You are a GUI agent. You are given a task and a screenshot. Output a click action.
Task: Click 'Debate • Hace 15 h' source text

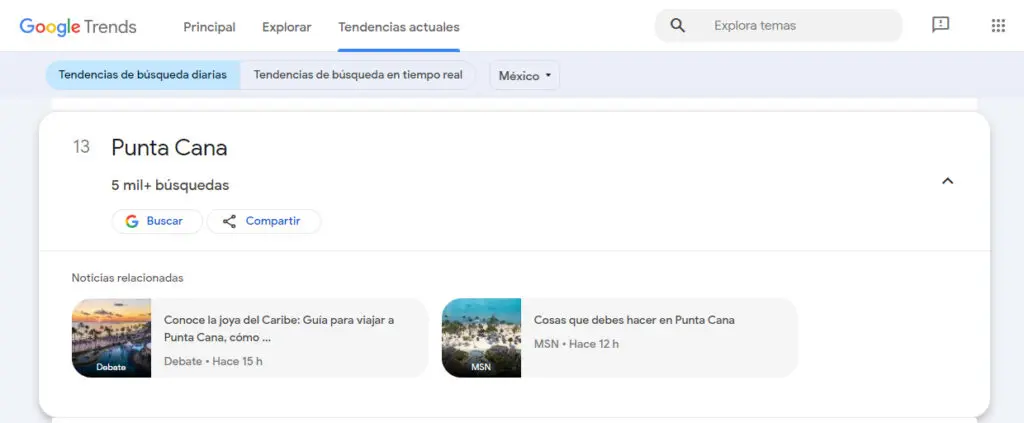click(x=213, y=361)
